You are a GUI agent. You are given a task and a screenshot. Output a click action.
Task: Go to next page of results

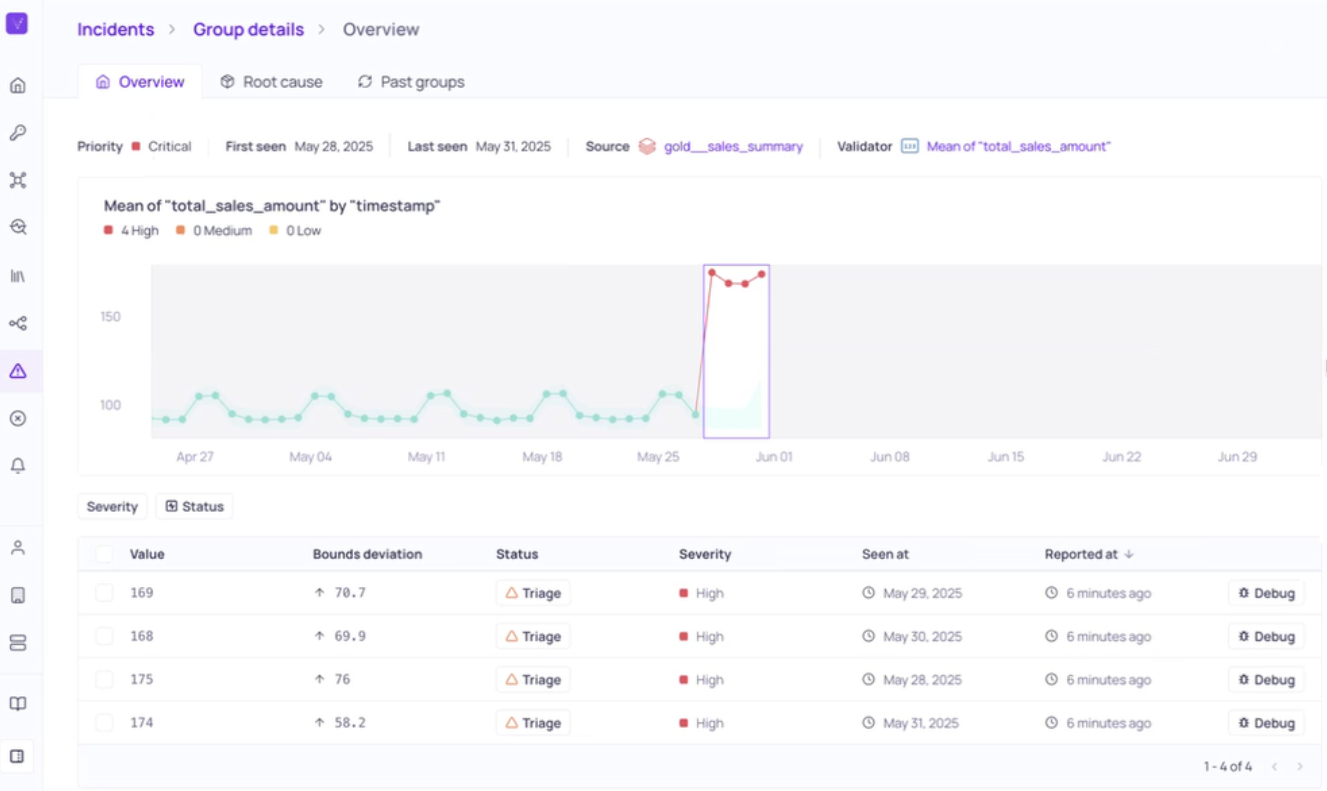tap(1300, 767)
